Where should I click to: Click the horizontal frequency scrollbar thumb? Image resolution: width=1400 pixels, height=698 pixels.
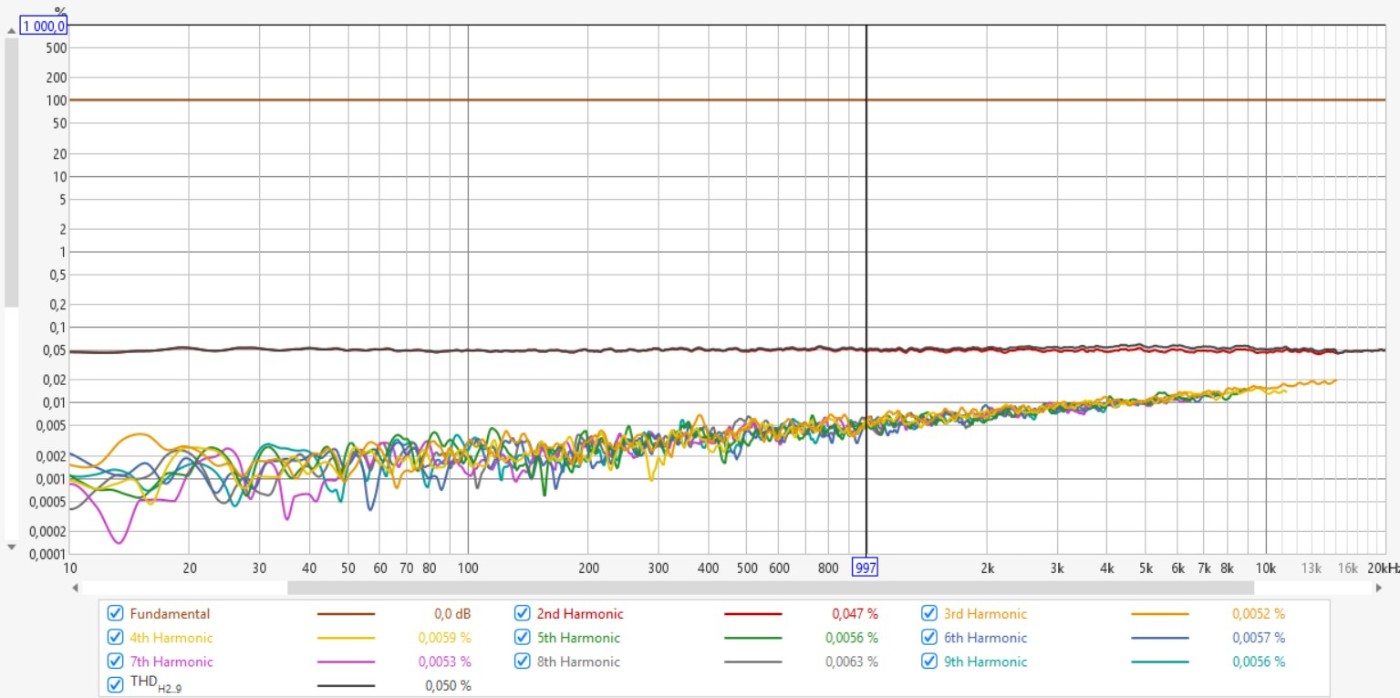pos(770,588)
